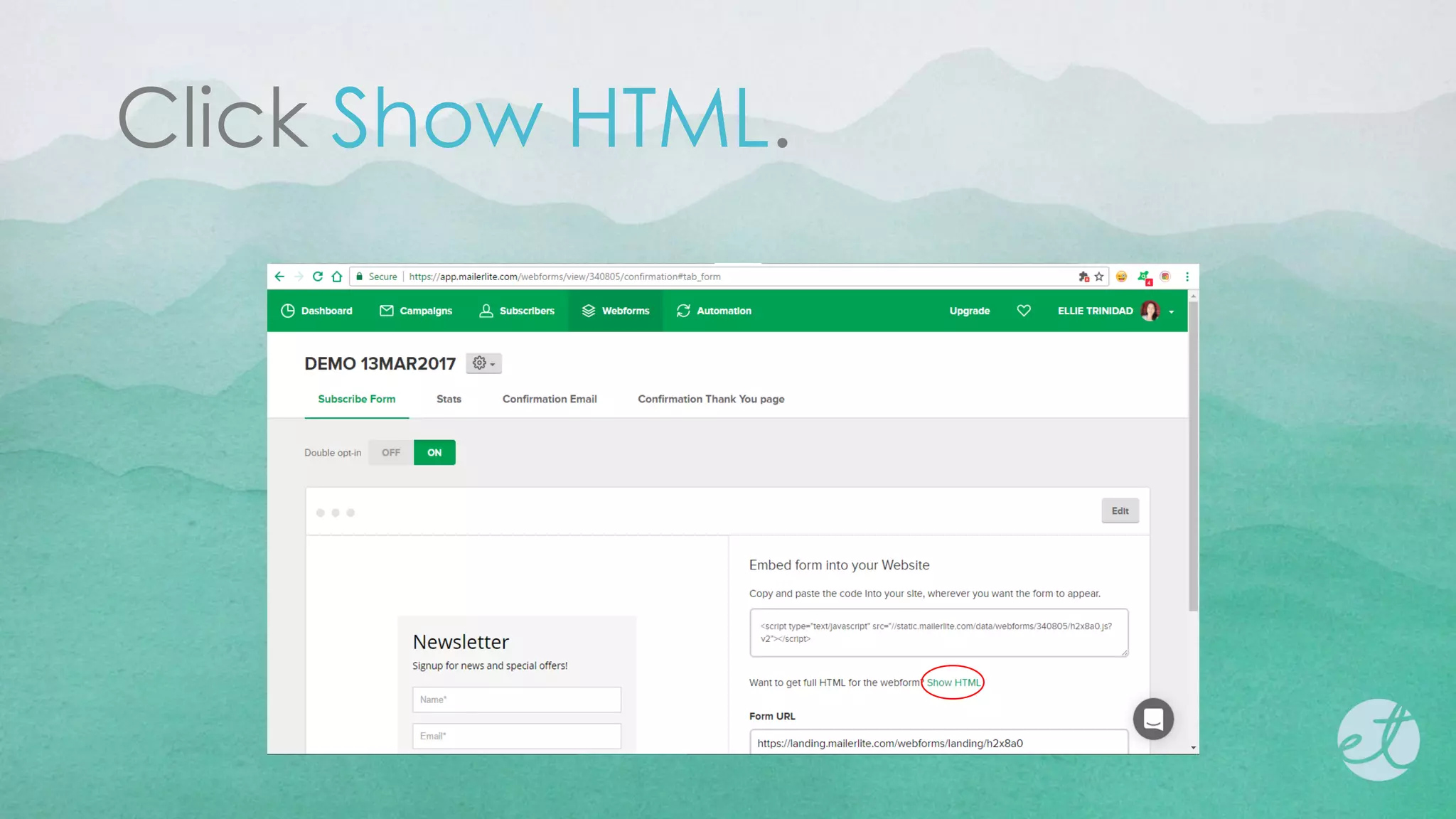Click the Upgrade link
This screenshot has width=1456, height=819.
(969, 311)
